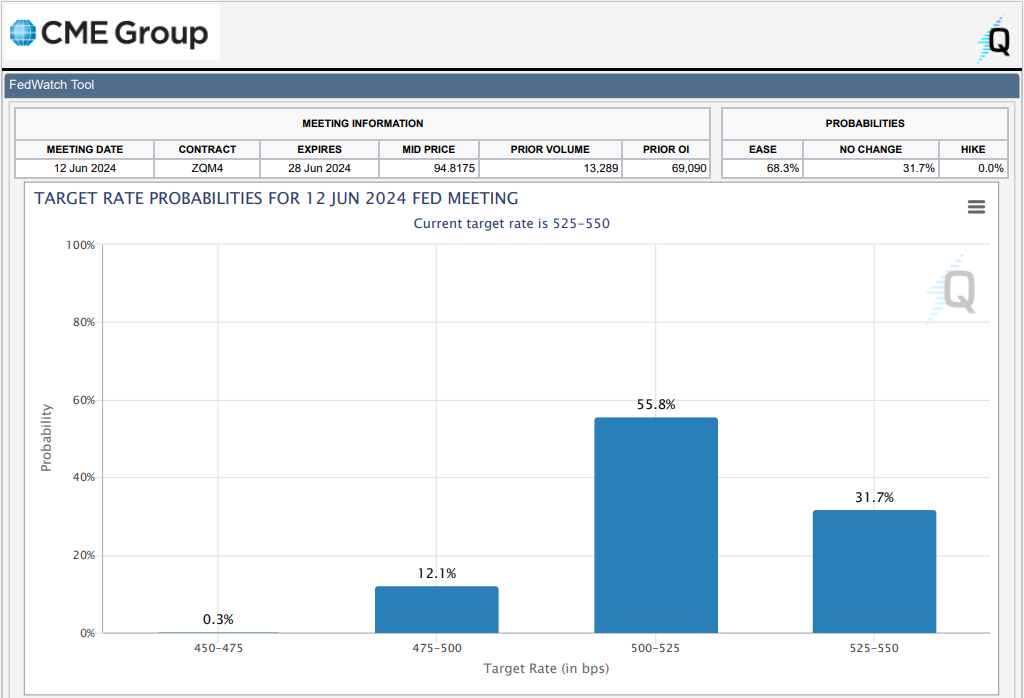Viewport: 1024px width, 698px height.
Task: Select the 12 Jun 2024 meeting date cell
Action: coord(85,168)
